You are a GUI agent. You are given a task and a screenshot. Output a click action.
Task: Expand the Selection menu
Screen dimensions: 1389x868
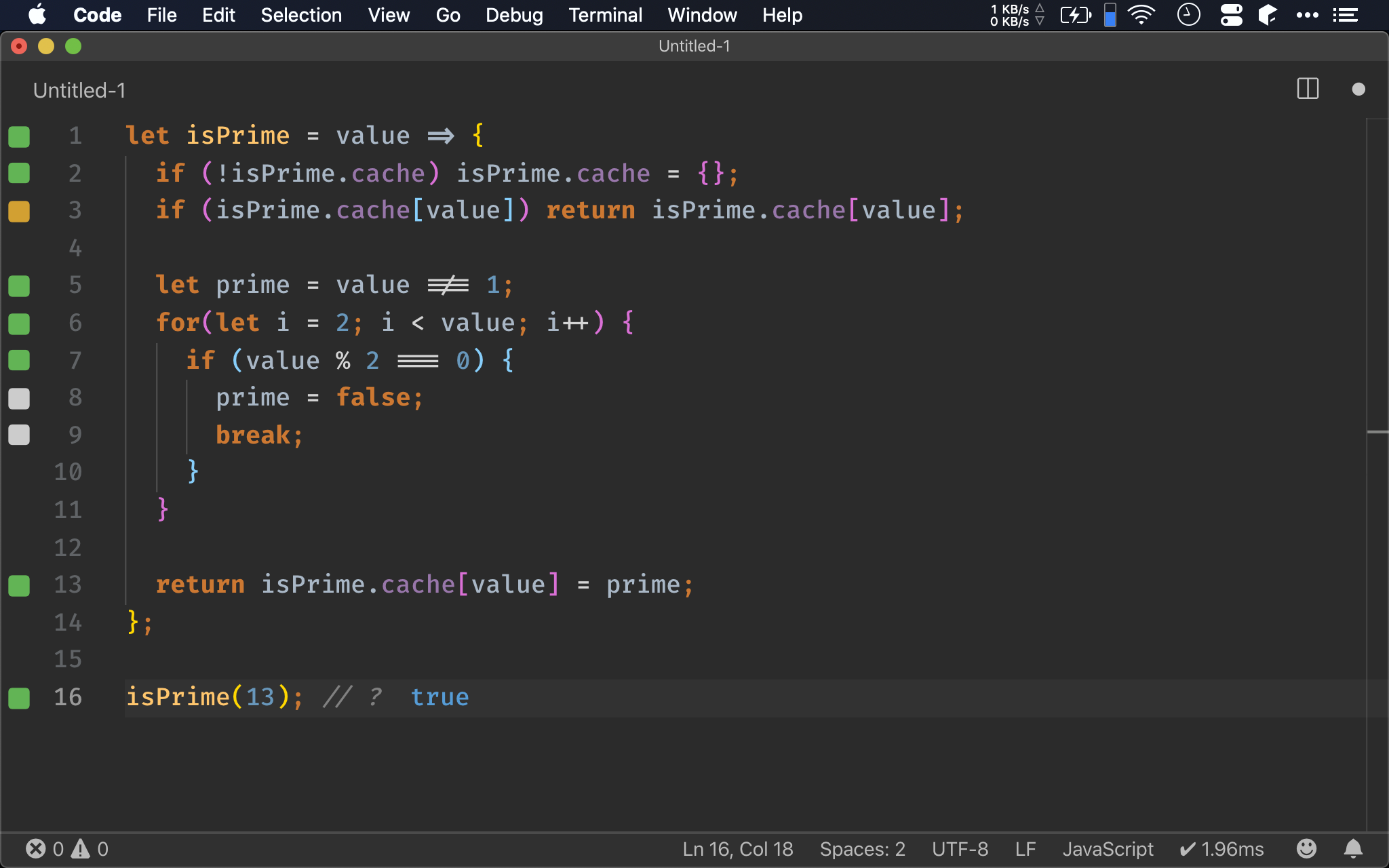click(301, 14)
